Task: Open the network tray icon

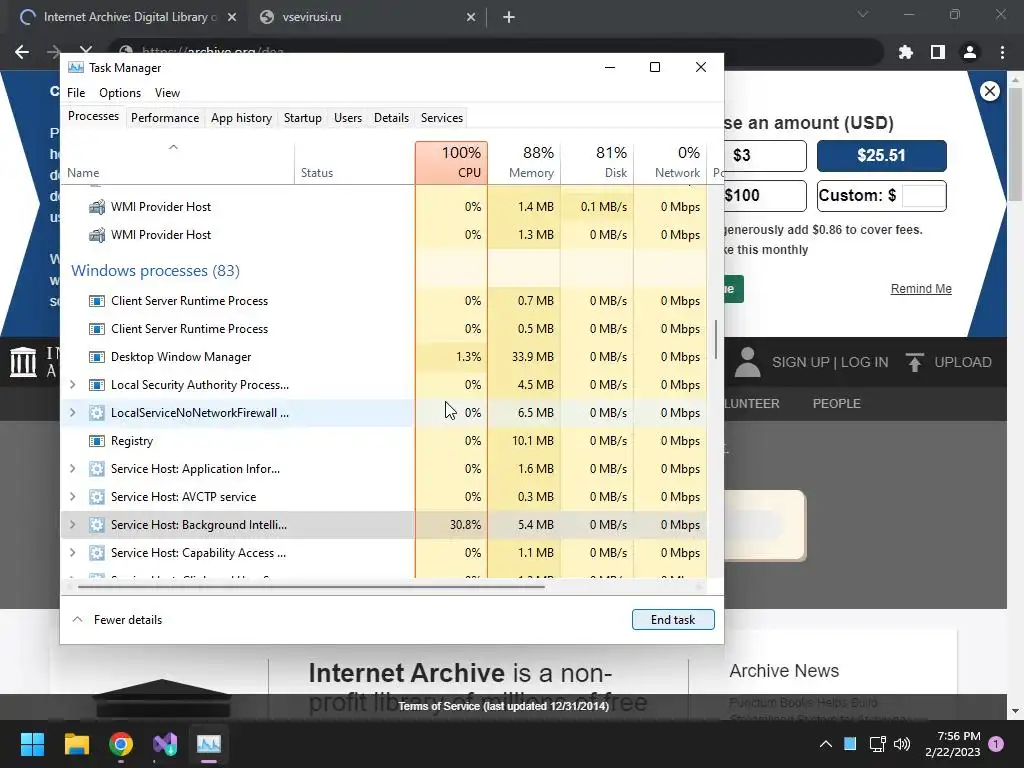Action: (877, 744)
